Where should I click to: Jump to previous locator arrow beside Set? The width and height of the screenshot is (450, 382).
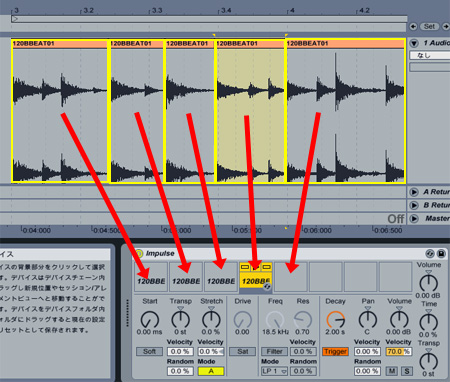point(413,26)
